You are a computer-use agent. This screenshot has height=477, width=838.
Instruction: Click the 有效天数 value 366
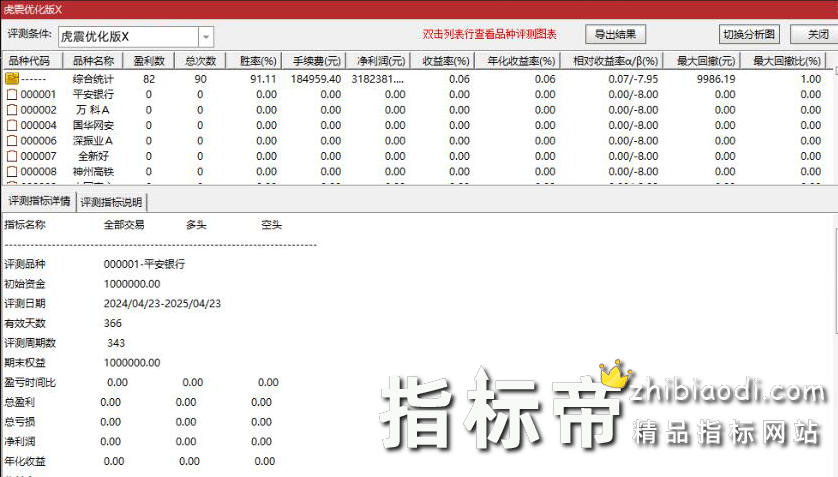(113, 323)
